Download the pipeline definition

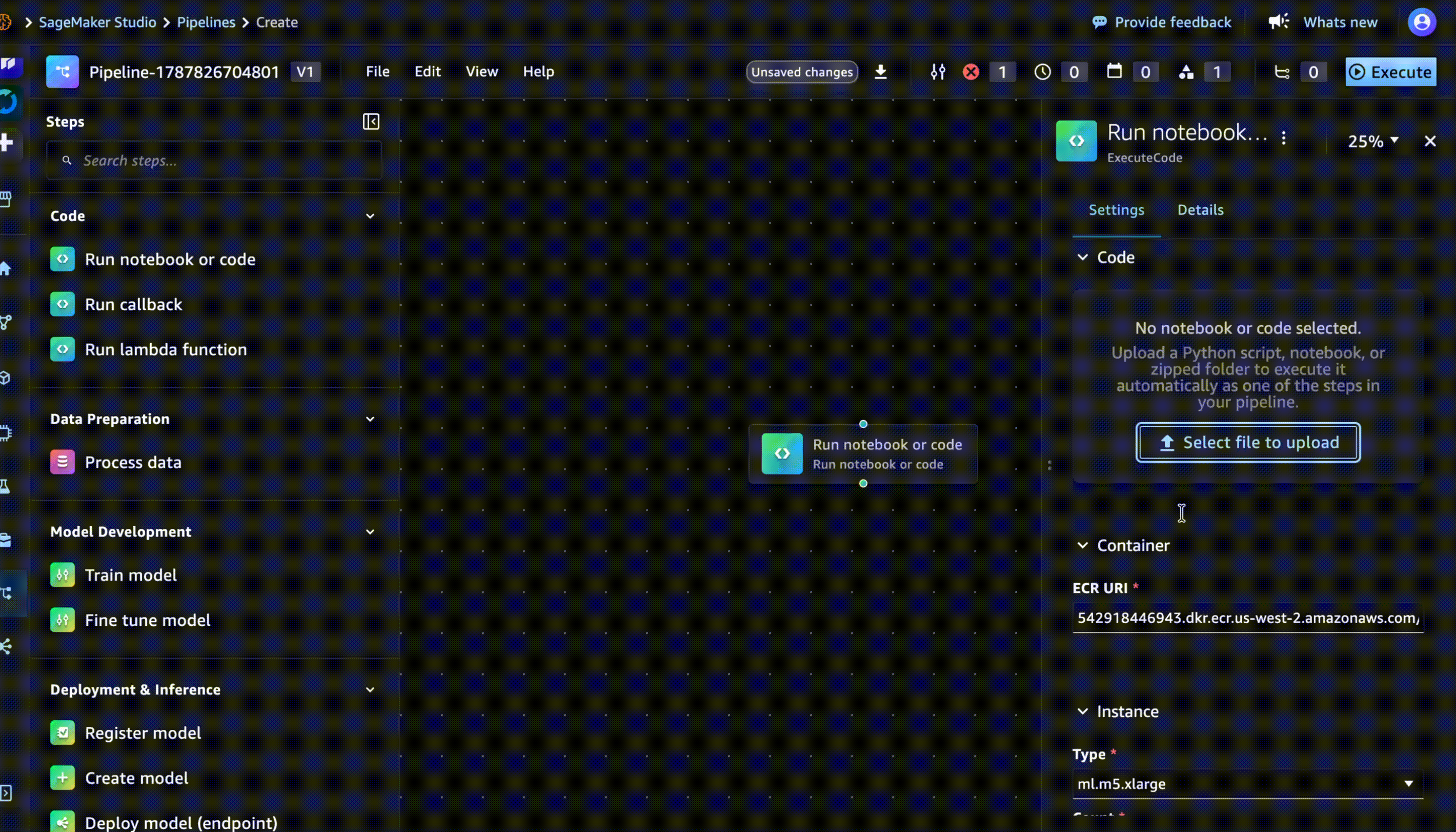click(880, 71)
